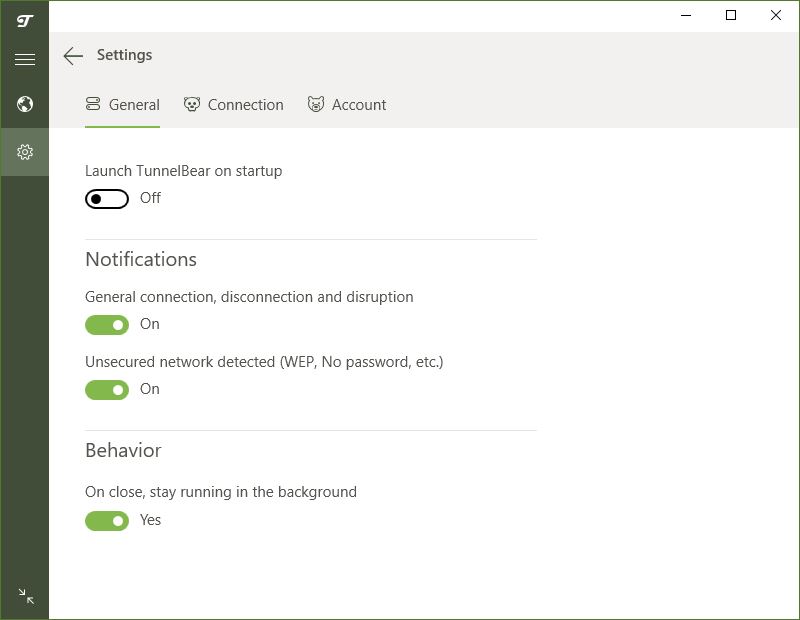Click the Off label beside startup toggle
The width and height of the screenshot is (800, 620).
click(x=151, y=198)
